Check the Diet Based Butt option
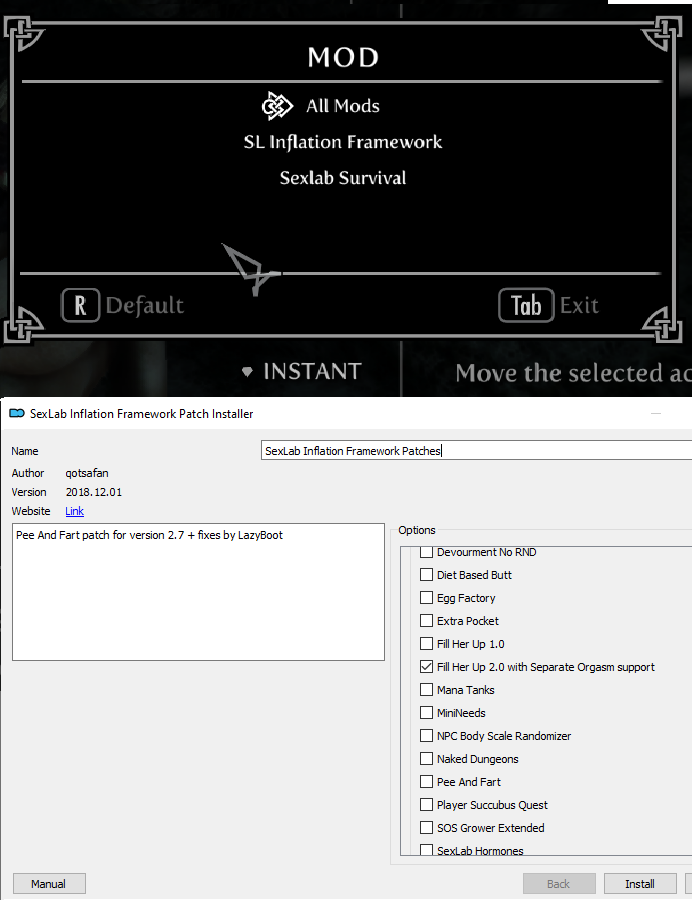Screen dimensions: 692x900 coord(426,575)
